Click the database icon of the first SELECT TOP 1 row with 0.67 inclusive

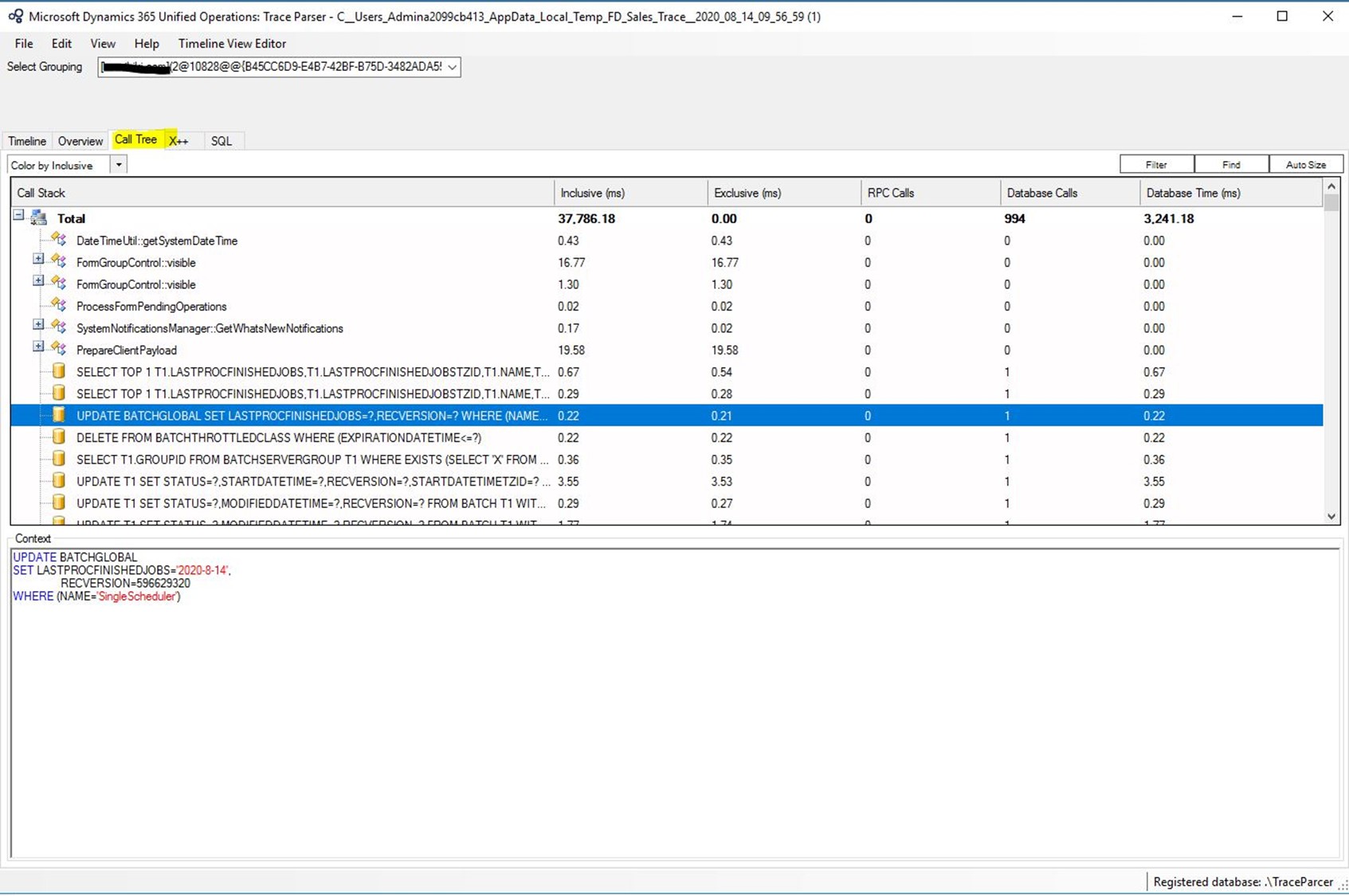coord(58,371)
